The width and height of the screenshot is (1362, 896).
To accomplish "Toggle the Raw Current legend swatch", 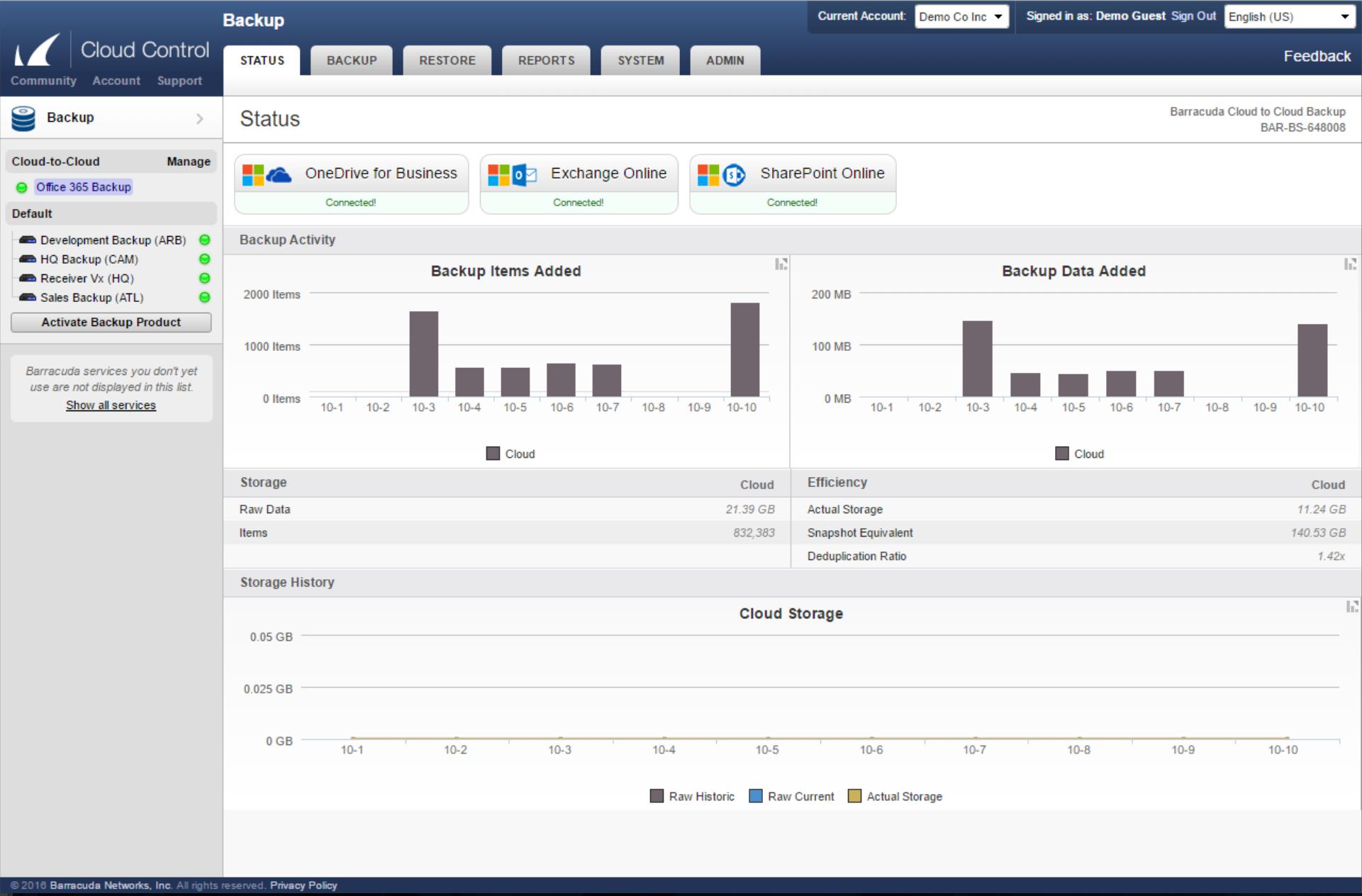I will point(756,796).
